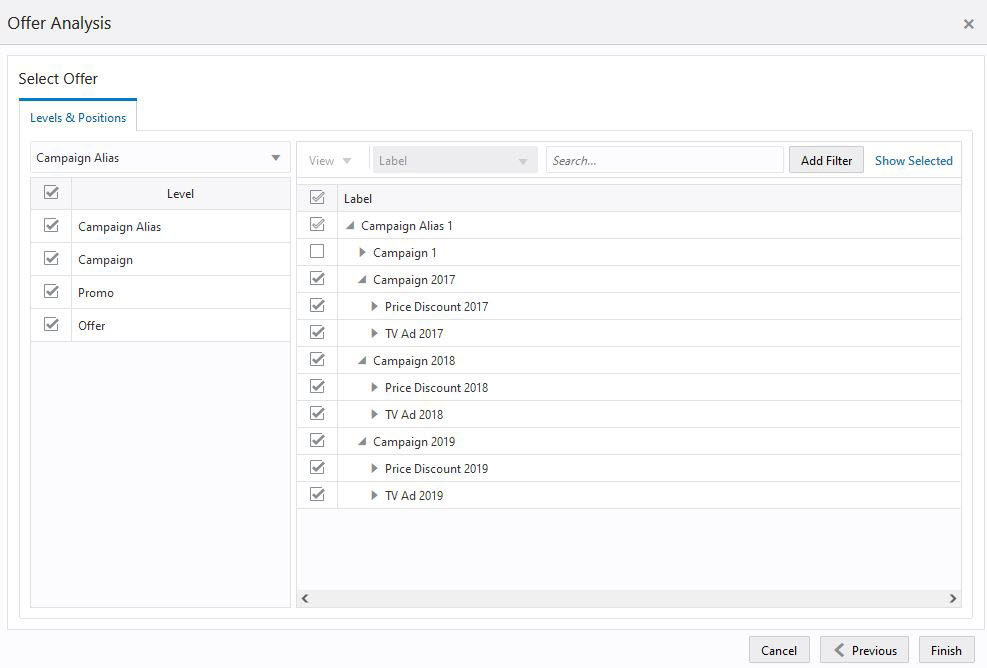The image size is (987, 668).
Task: Toggle the select-all checkbox above Level list
Action: point(51,192)
